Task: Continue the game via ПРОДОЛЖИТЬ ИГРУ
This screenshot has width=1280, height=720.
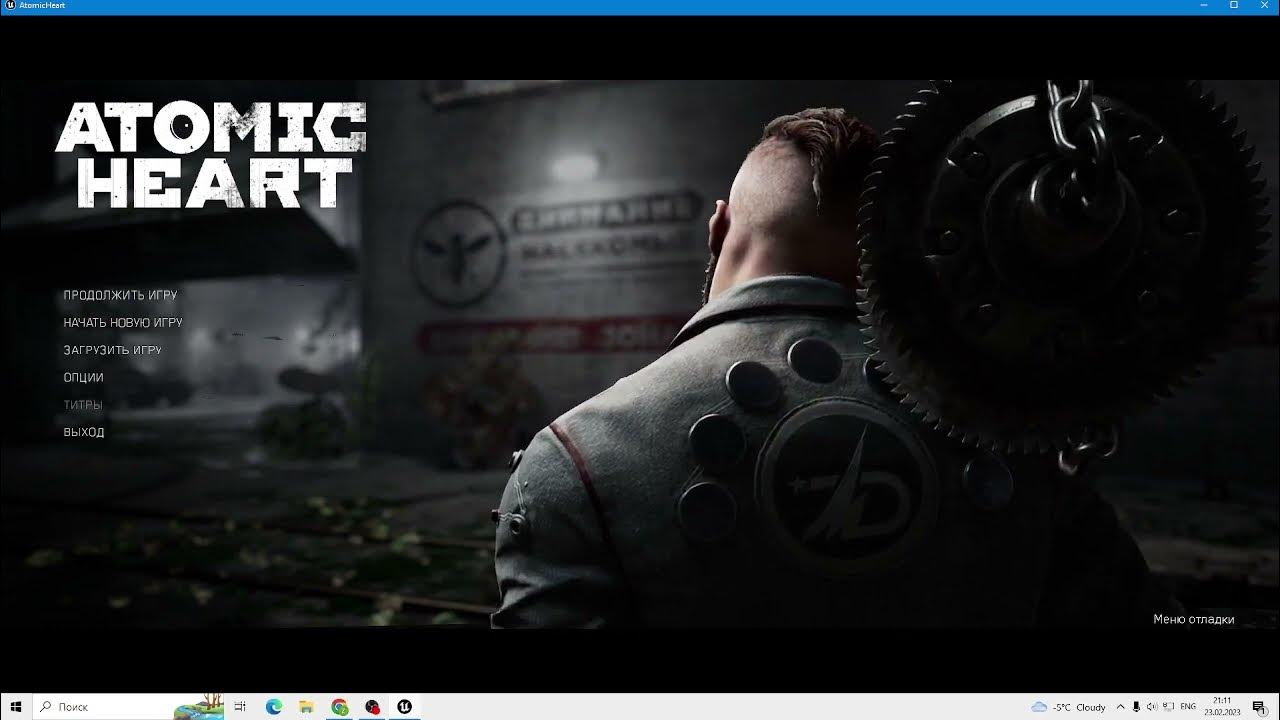Action: 120,295
